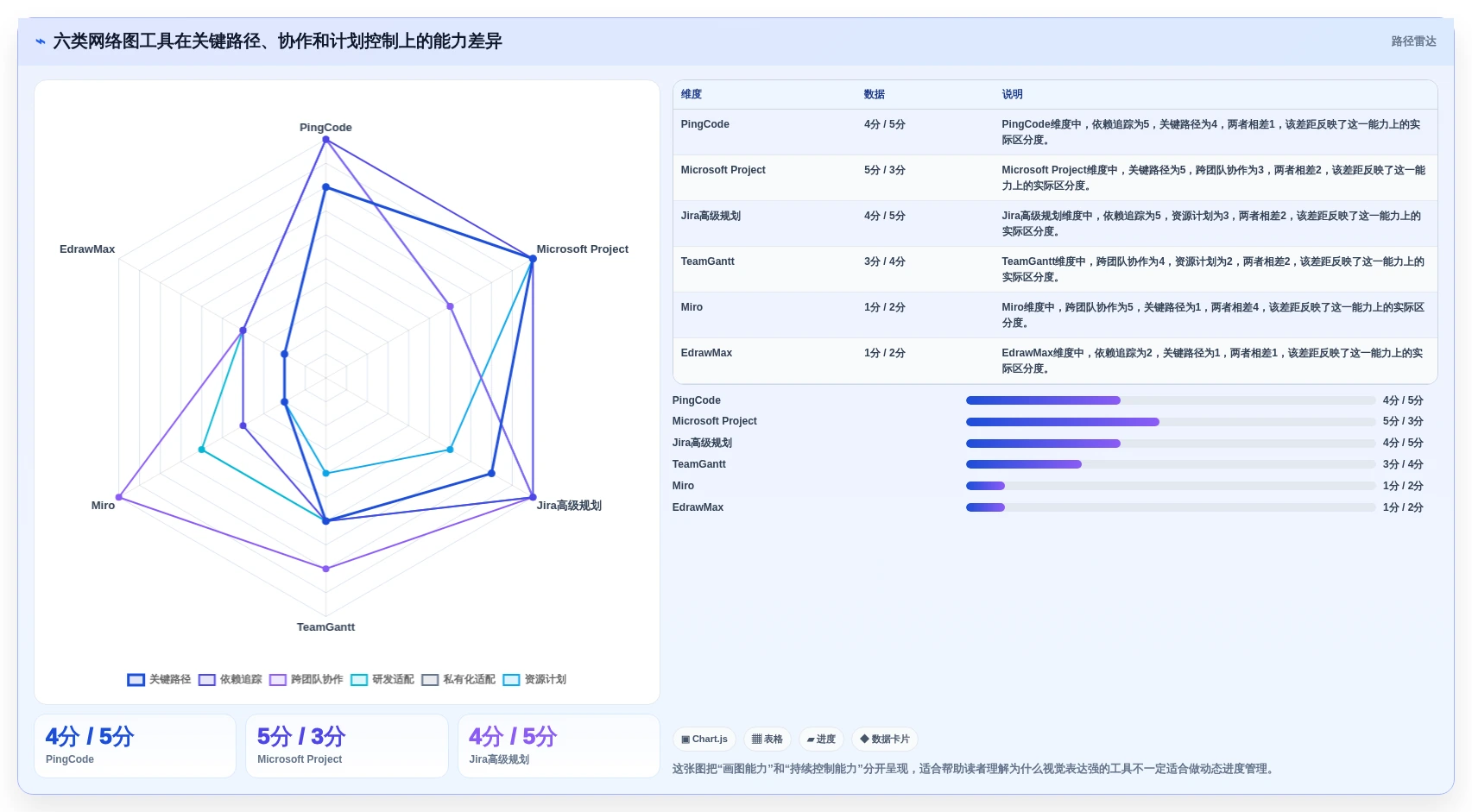This screenshot has width=1472, height=812.
Task: Click 5分 / 3分 in Microsoft Project table row
Action: (x=884, y=170)
